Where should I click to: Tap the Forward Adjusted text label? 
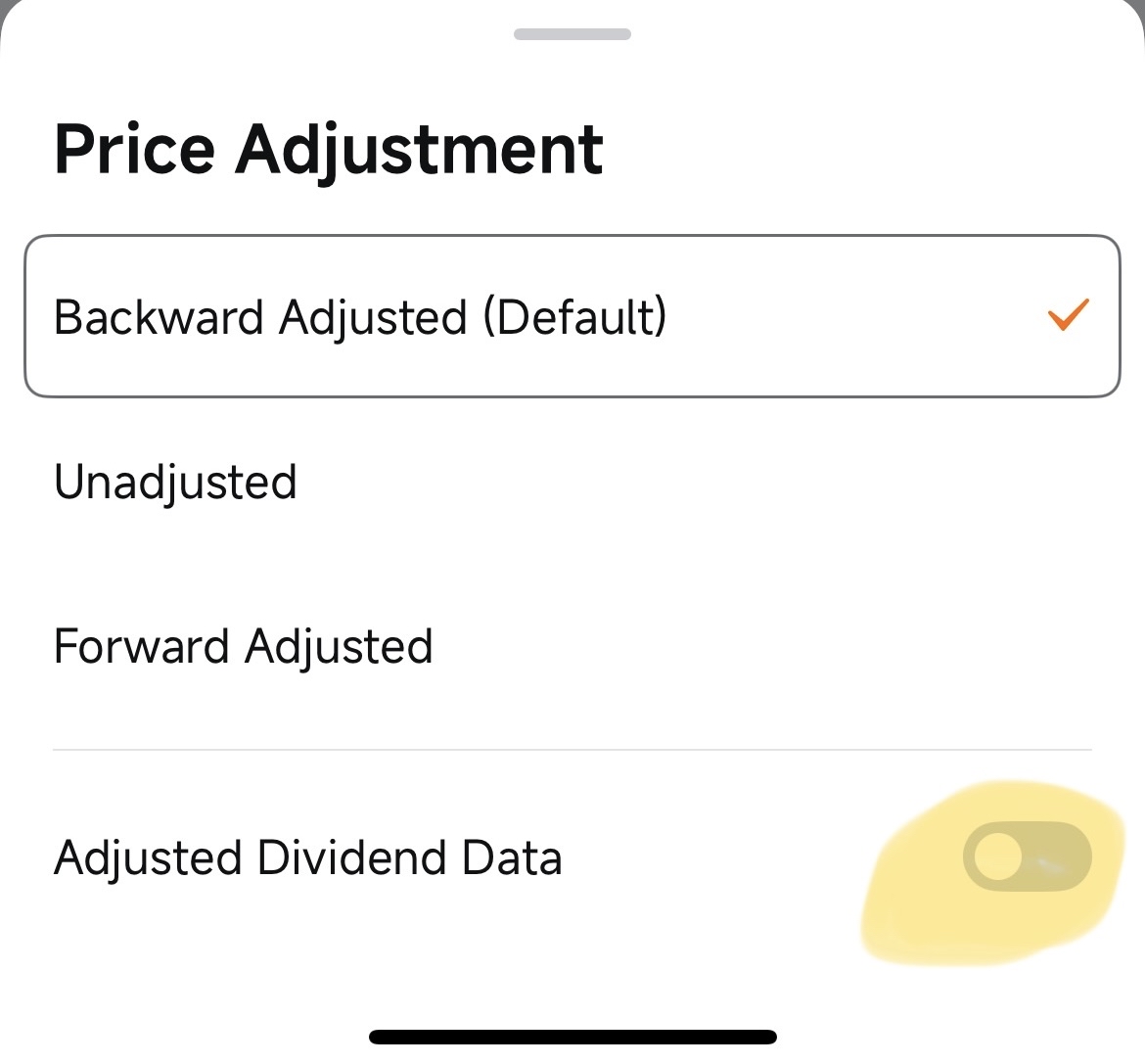pos(243,647)
